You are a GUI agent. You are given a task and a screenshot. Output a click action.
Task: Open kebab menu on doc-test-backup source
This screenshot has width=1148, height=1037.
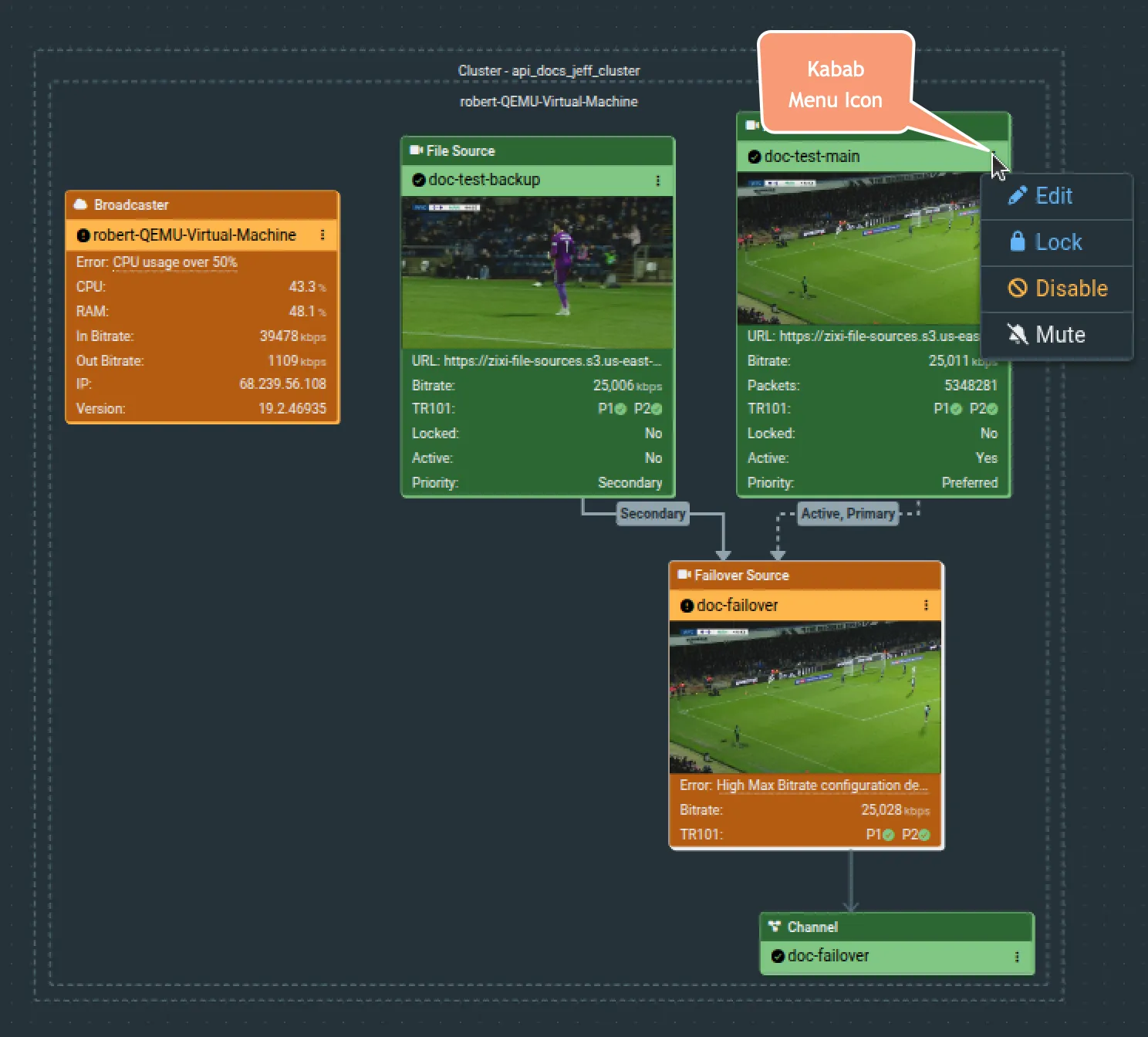tap(658, 181)
